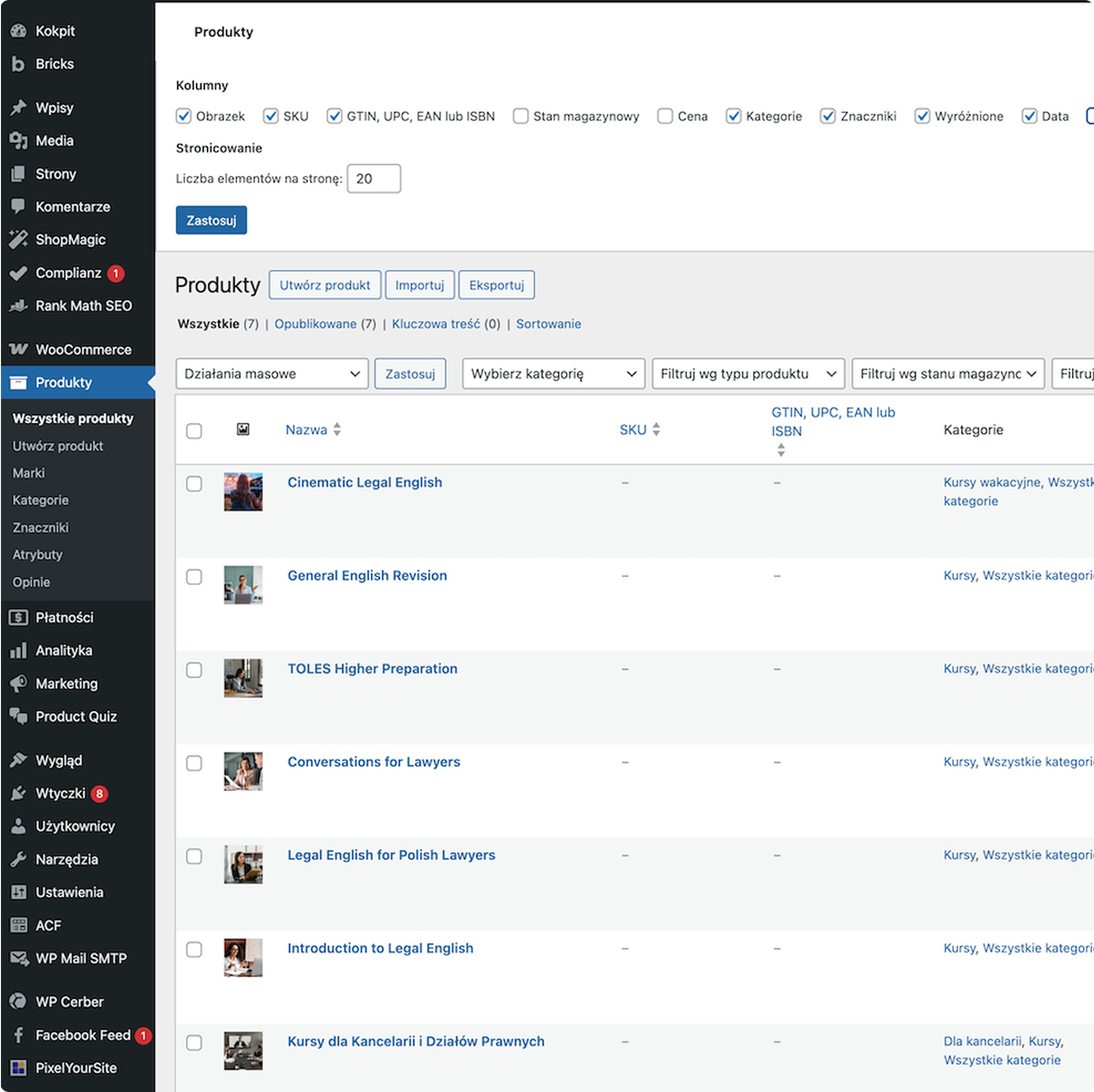
Task: Click the Wtyczki plugin icon
Action: tap(18, 793)
